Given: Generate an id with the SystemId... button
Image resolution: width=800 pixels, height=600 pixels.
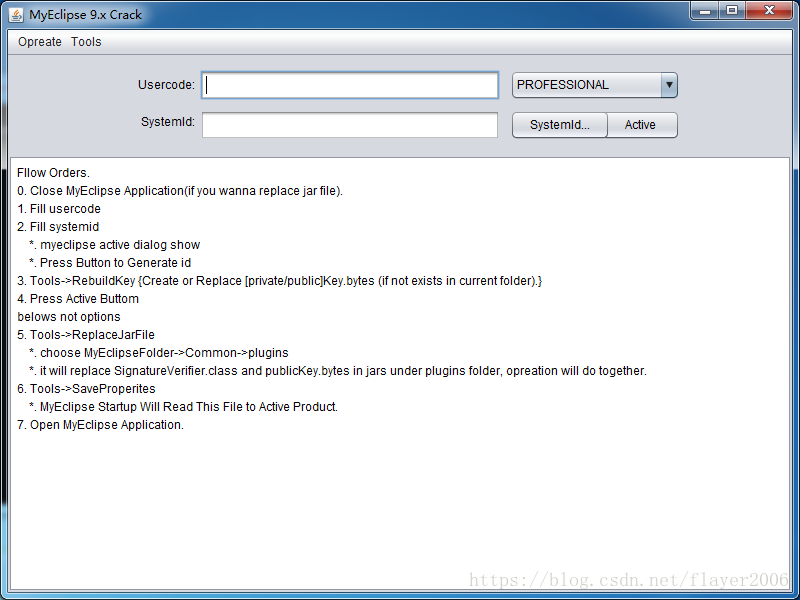Looking at the screenshot, I should pos(560,125).
